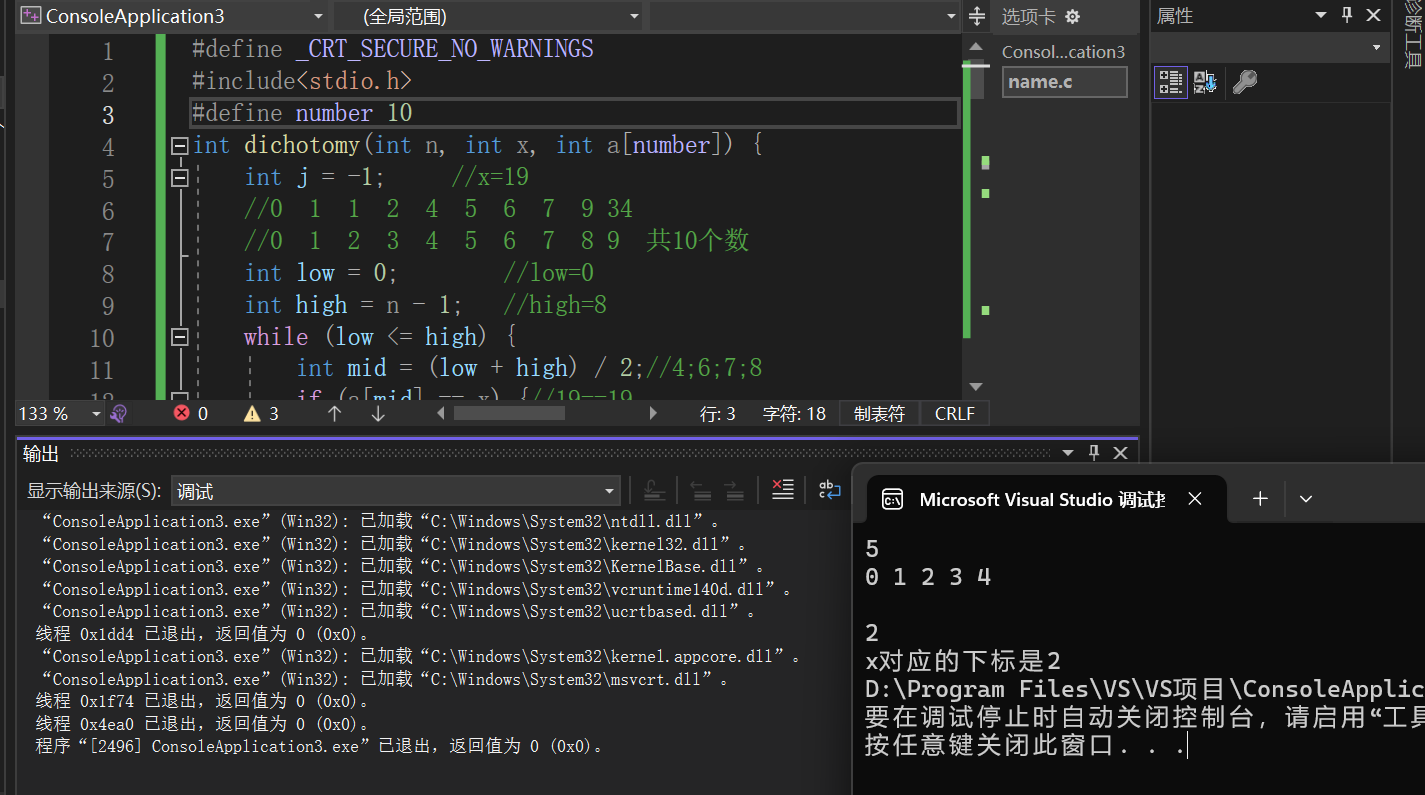The width and height of the screenshot is (1425, 795).
Task: Open the code health indicator icon
Action: (119, 413)
